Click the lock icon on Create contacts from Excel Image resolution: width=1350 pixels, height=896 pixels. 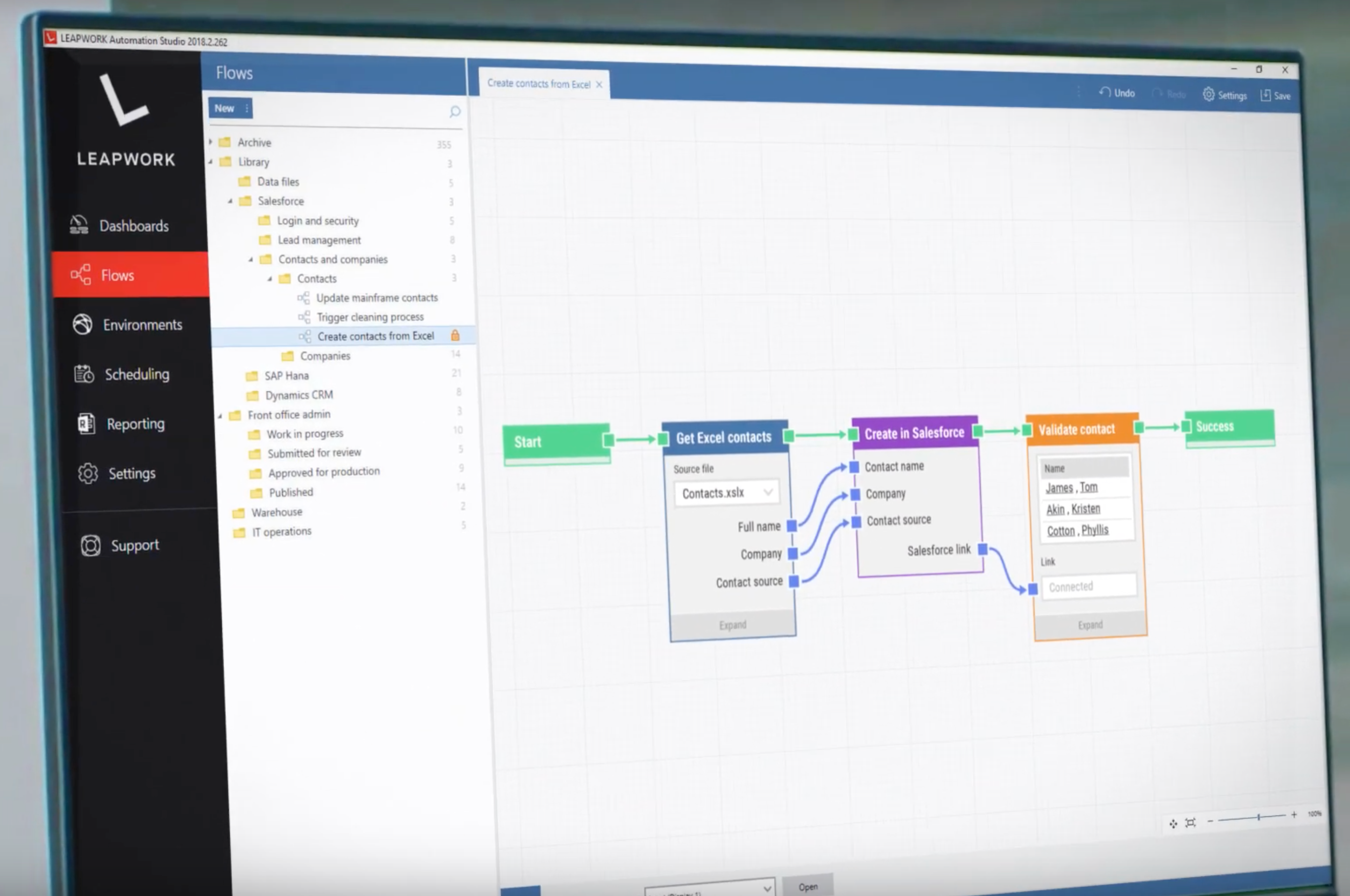[455, 335]
